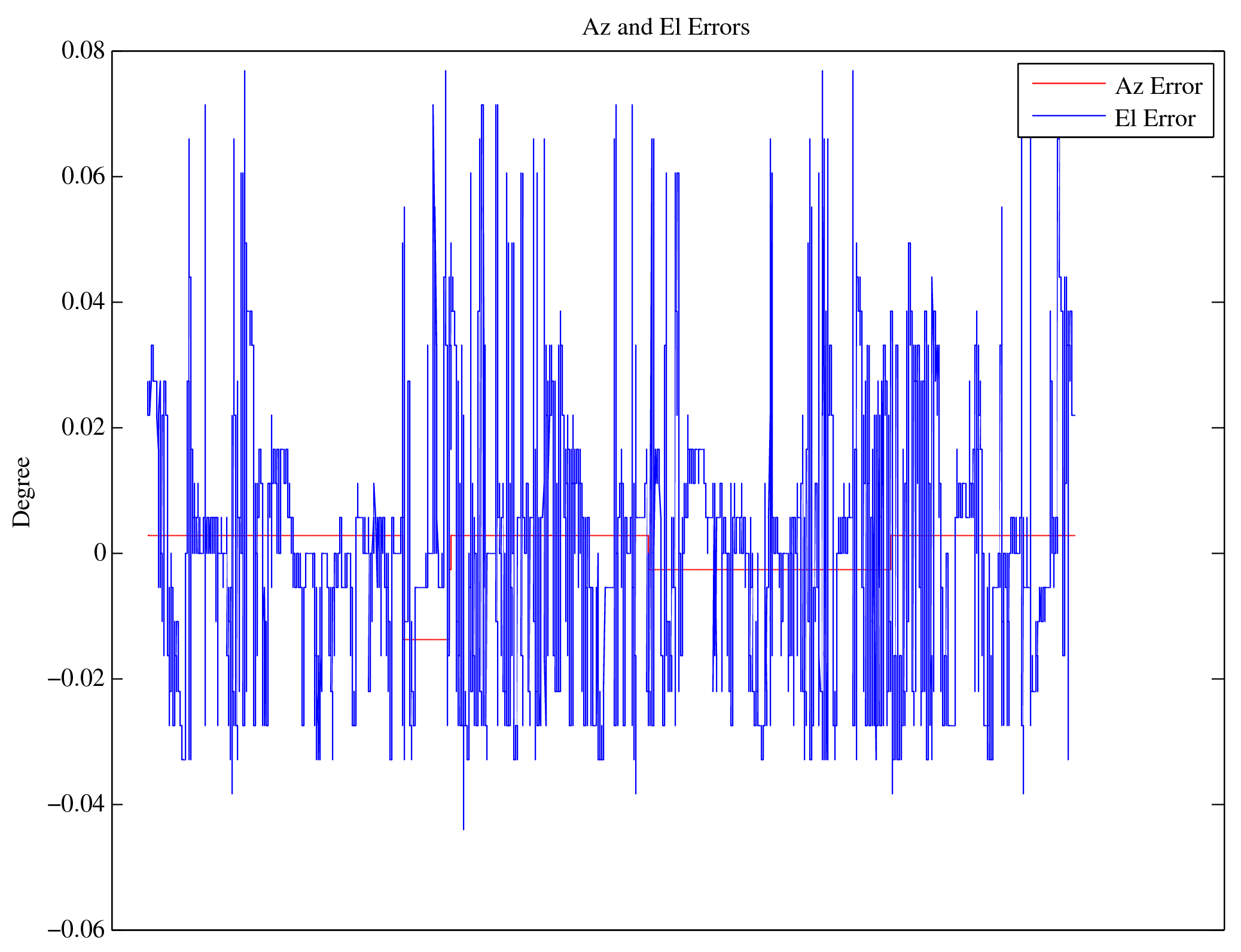Click the 0.06 y-axis tick label
This screenshot has width=1241, height=952.
click(83, 176)
